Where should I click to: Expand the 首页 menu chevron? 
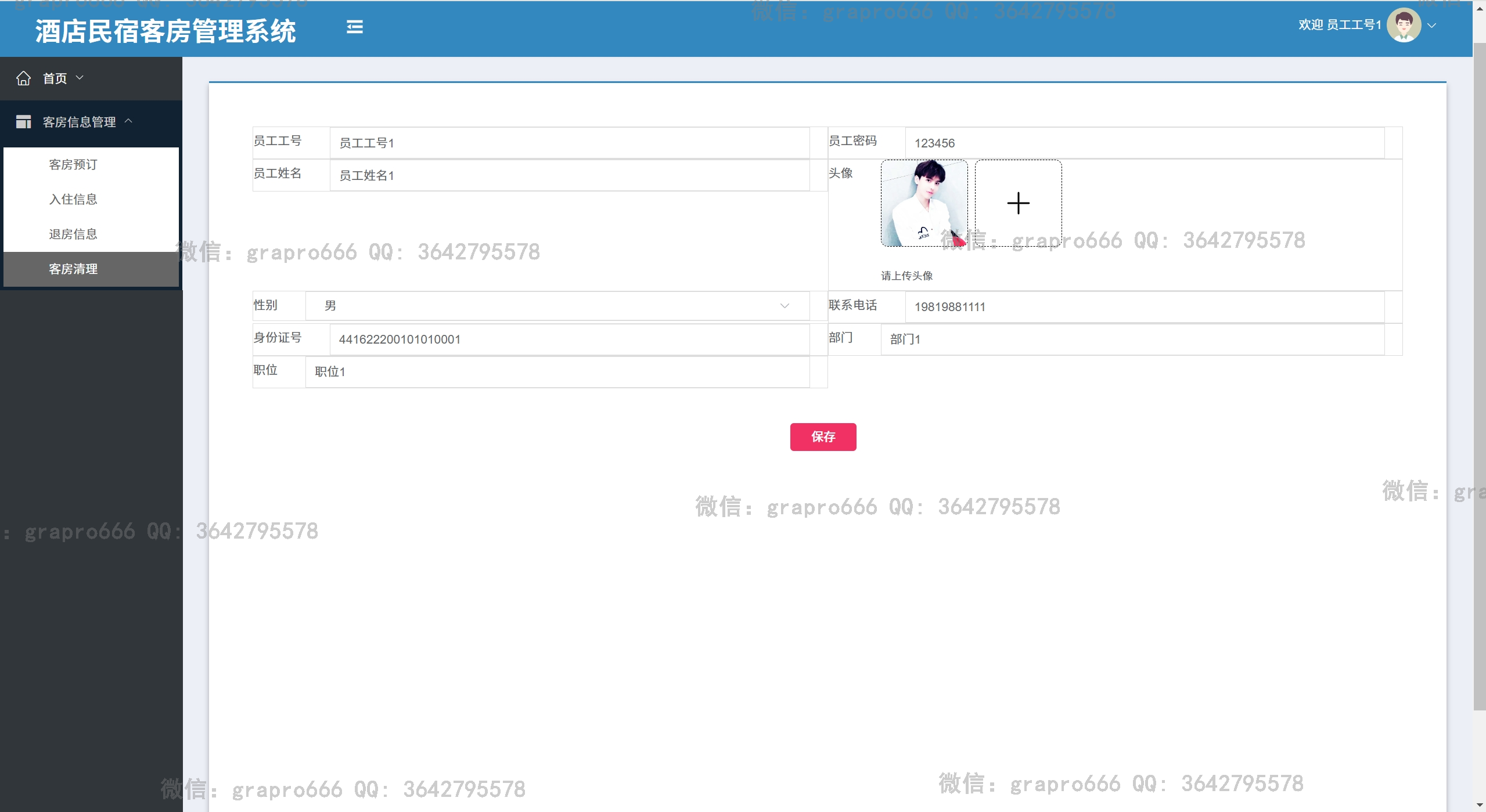(x=80, y=78)
